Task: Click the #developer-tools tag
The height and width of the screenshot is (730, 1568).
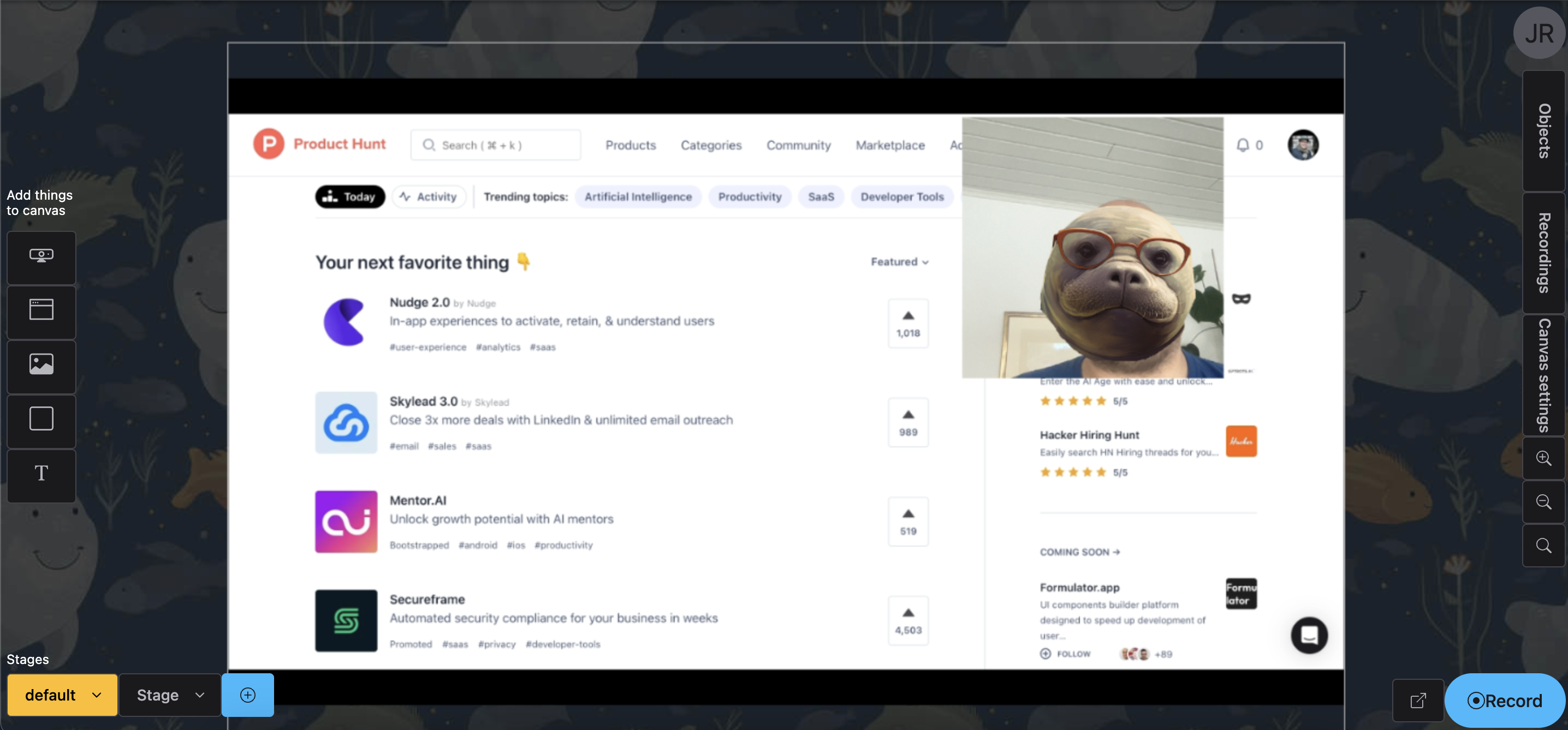Action: [562, 644]
